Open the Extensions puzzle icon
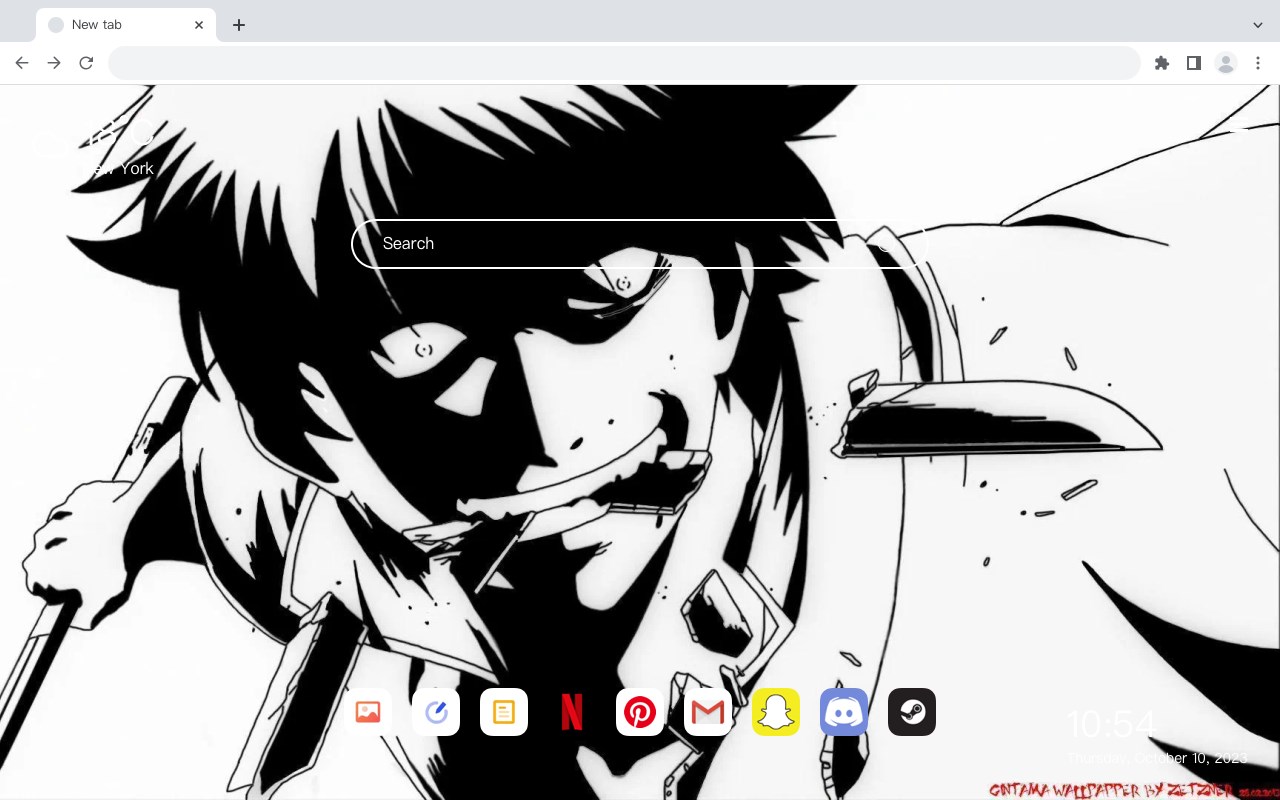Viewport: 1280px width, 800px height. 1161,63
